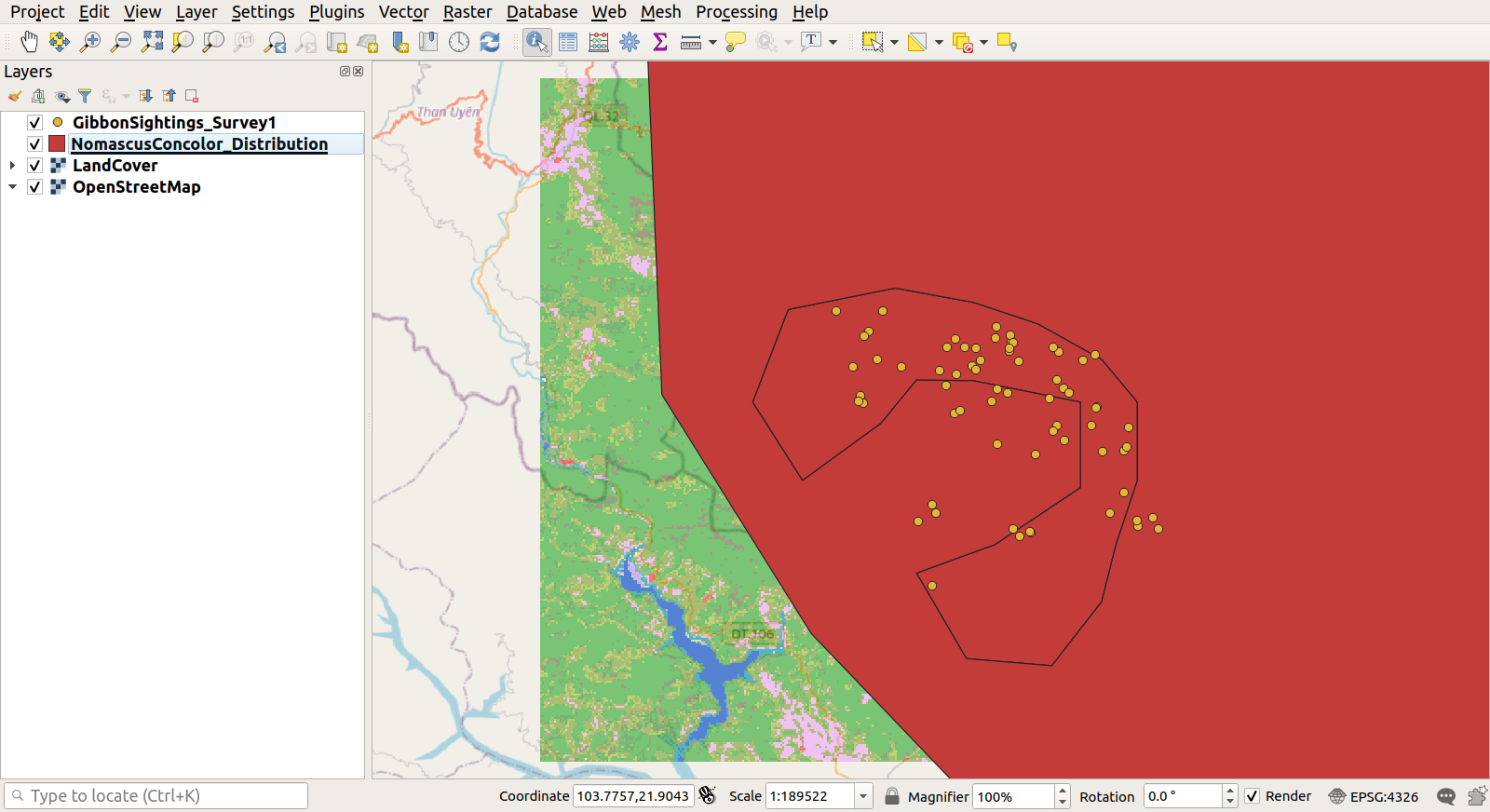Expand the LandCover layer tree
The width and height of the screenshot is (1490, 812).
tap(12, 165)
